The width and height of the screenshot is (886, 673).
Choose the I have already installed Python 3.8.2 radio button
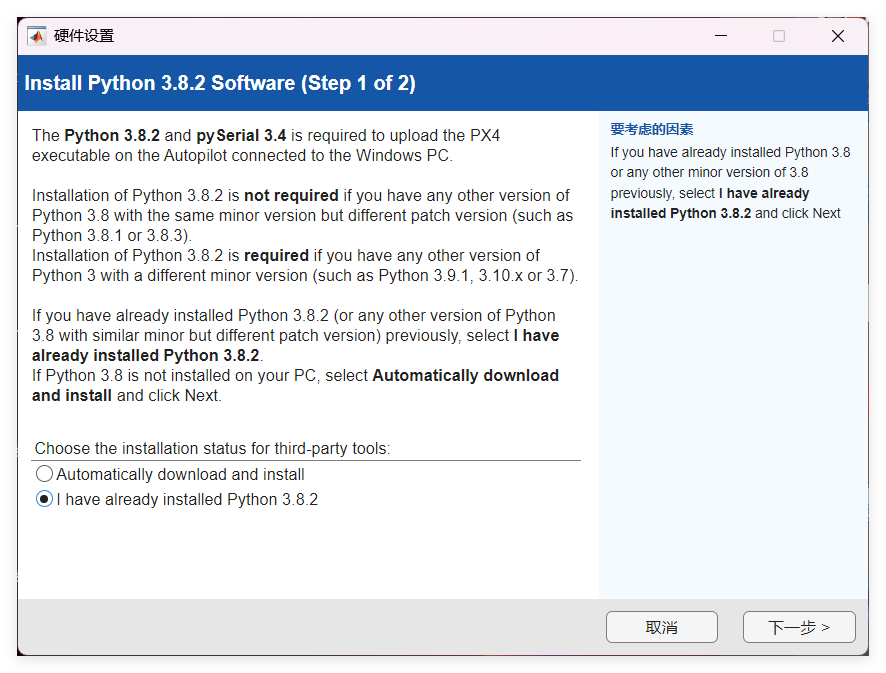pos(45,499)
